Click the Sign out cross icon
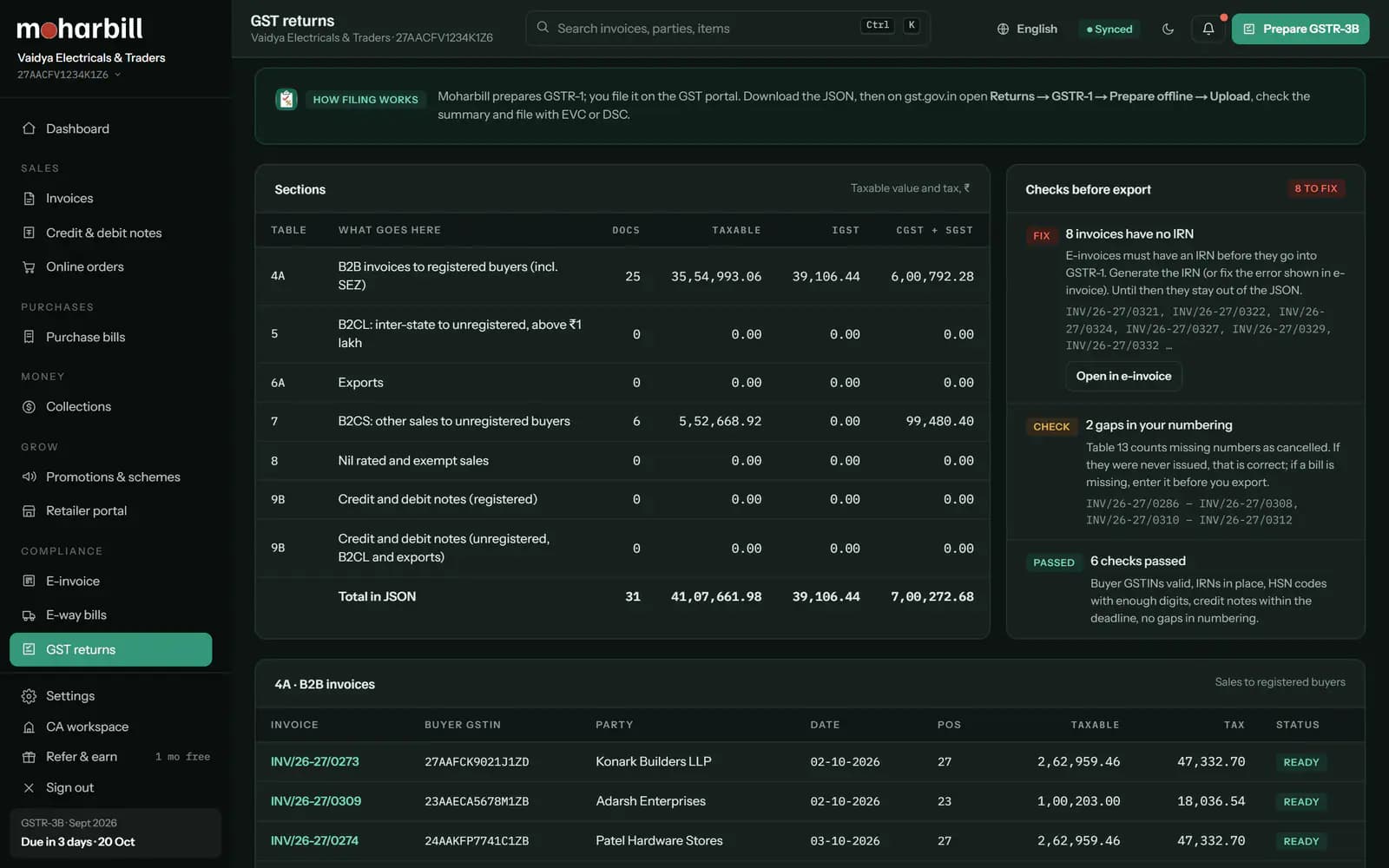Image resolution: width=1389 pixels, height=868 pixels. pos(29,788)
